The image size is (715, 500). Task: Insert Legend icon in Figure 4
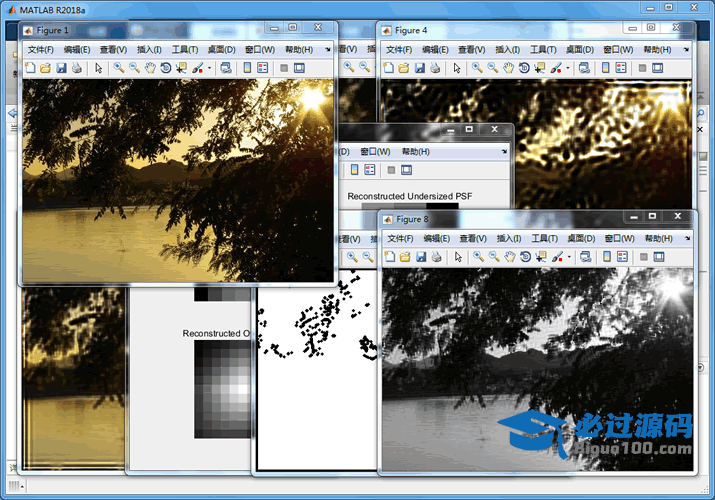click(621, 68)
